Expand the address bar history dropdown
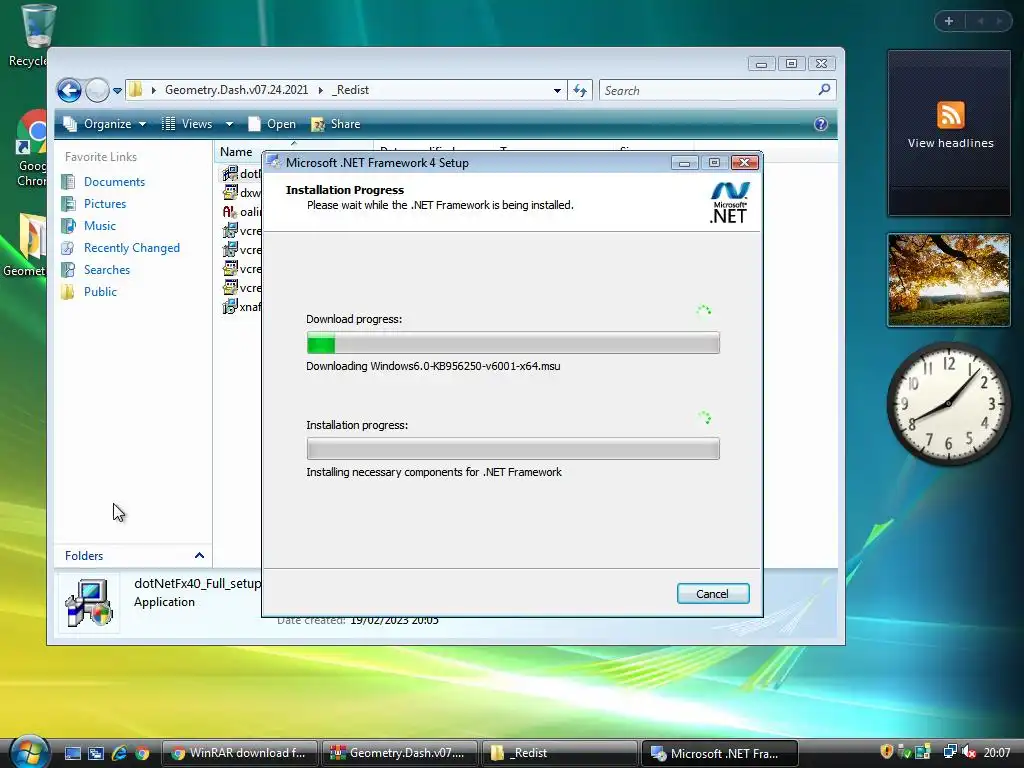This screenshot has width=1024, height=768. pos(557,91)
